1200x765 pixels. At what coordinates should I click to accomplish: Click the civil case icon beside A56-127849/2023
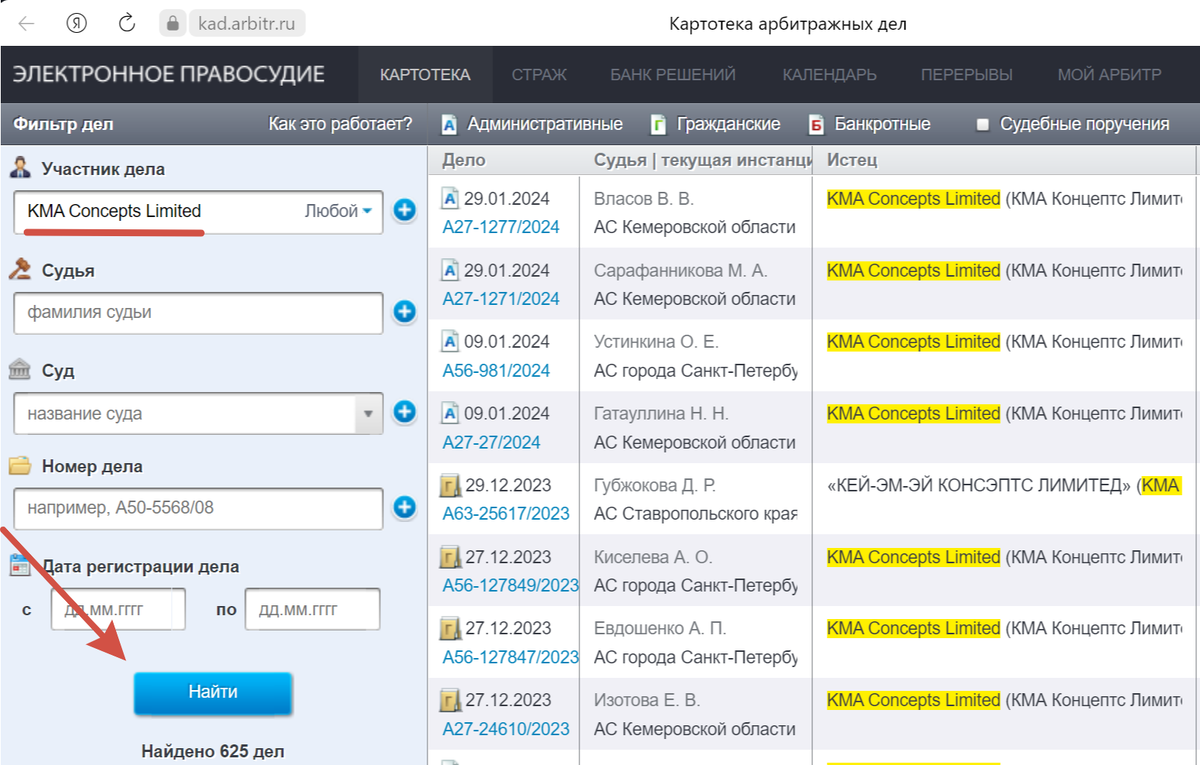(450, 557)
